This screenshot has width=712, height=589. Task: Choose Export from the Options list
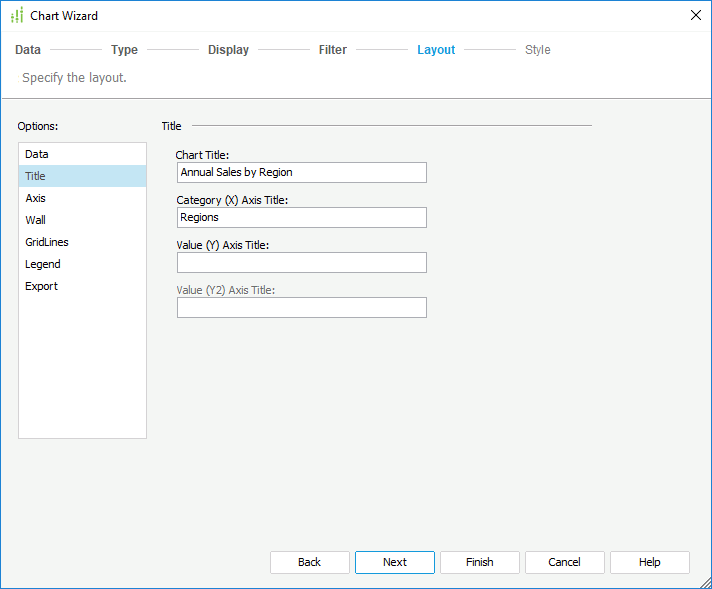pyautogui.click(x=42, y=286)
